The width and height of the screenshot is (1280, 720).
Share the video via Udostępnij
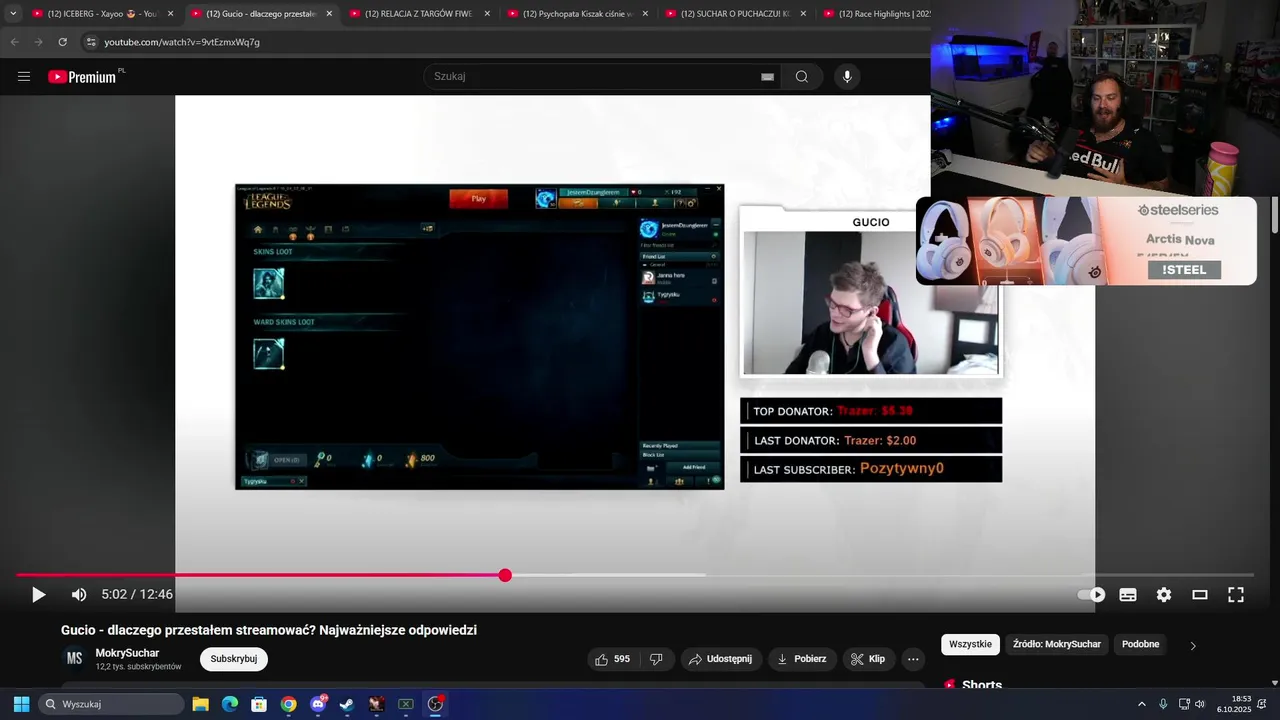721,659
